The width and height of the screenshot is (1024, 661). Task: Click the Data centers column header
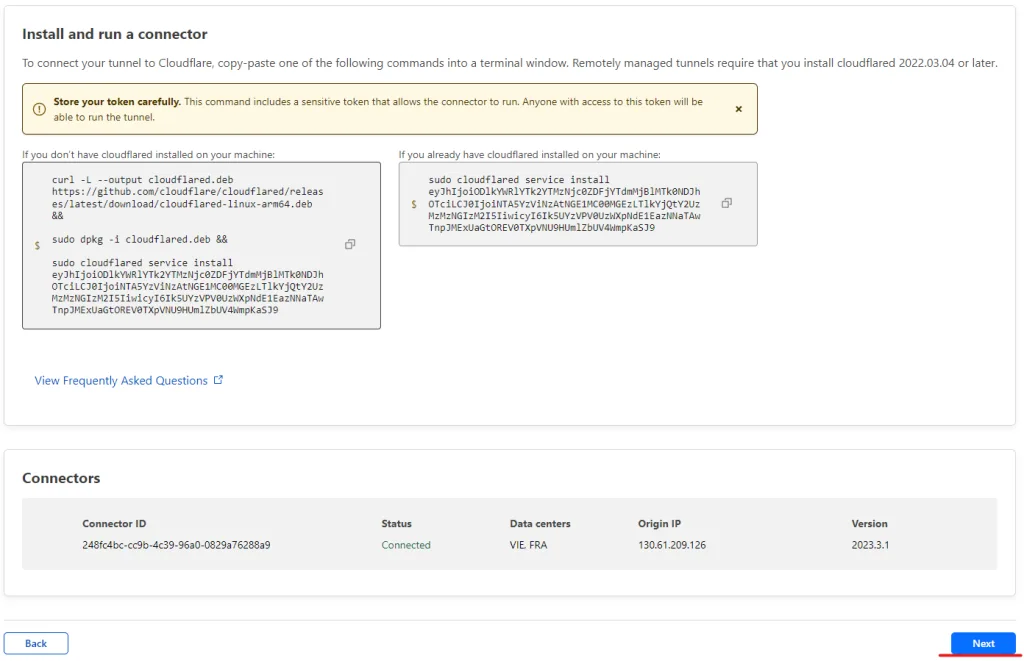click(540, 524)
